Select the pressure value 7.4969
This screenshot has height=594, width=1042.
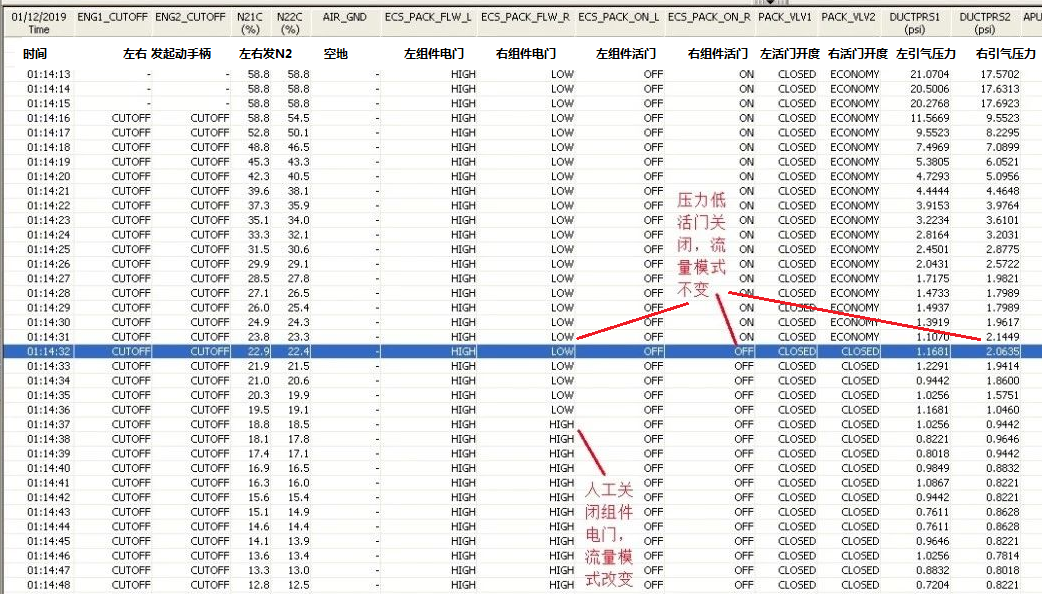tap(932, 148)
